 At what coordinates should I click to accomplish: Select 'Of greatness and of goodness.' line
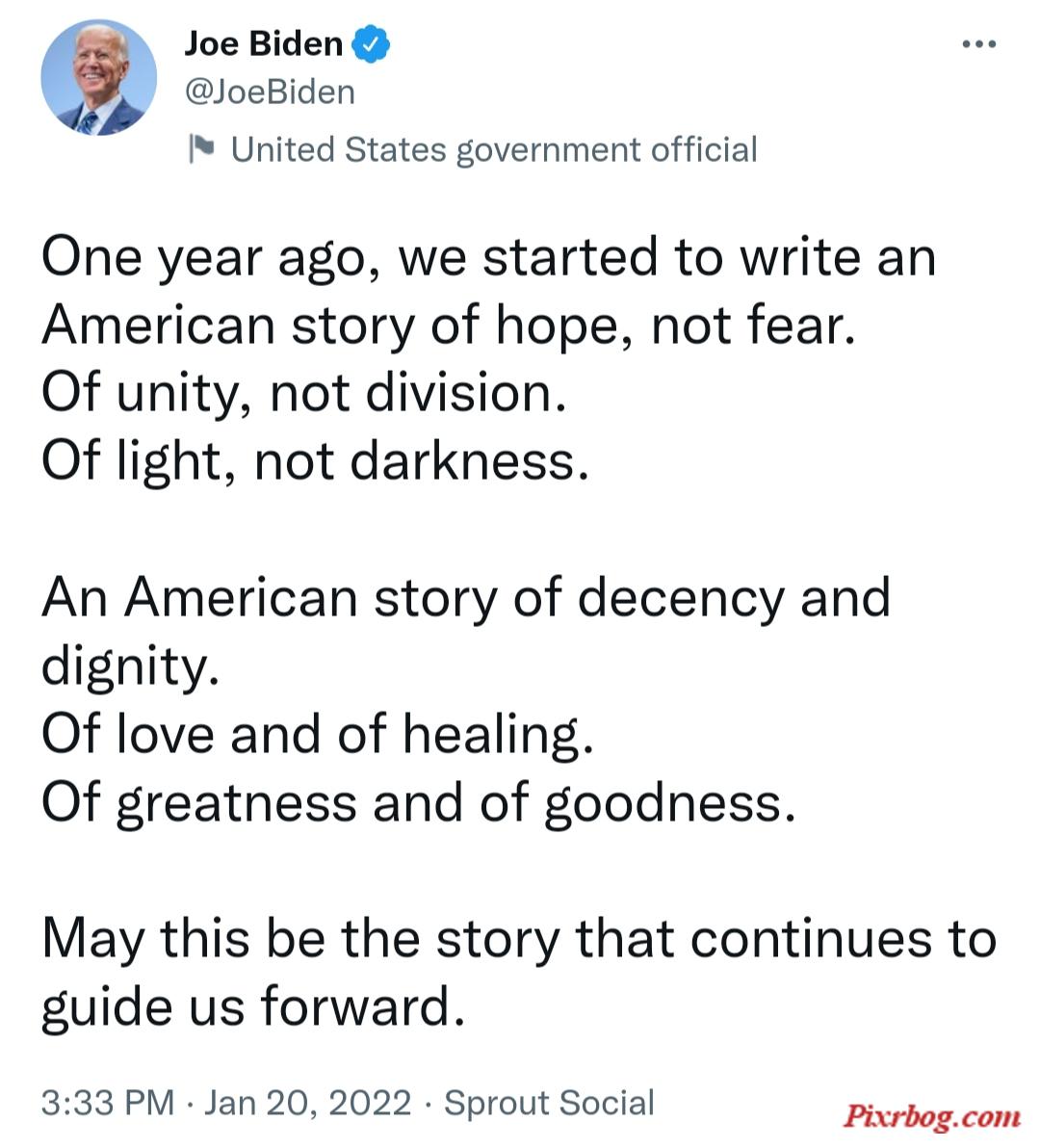click(x=419, y=804)
